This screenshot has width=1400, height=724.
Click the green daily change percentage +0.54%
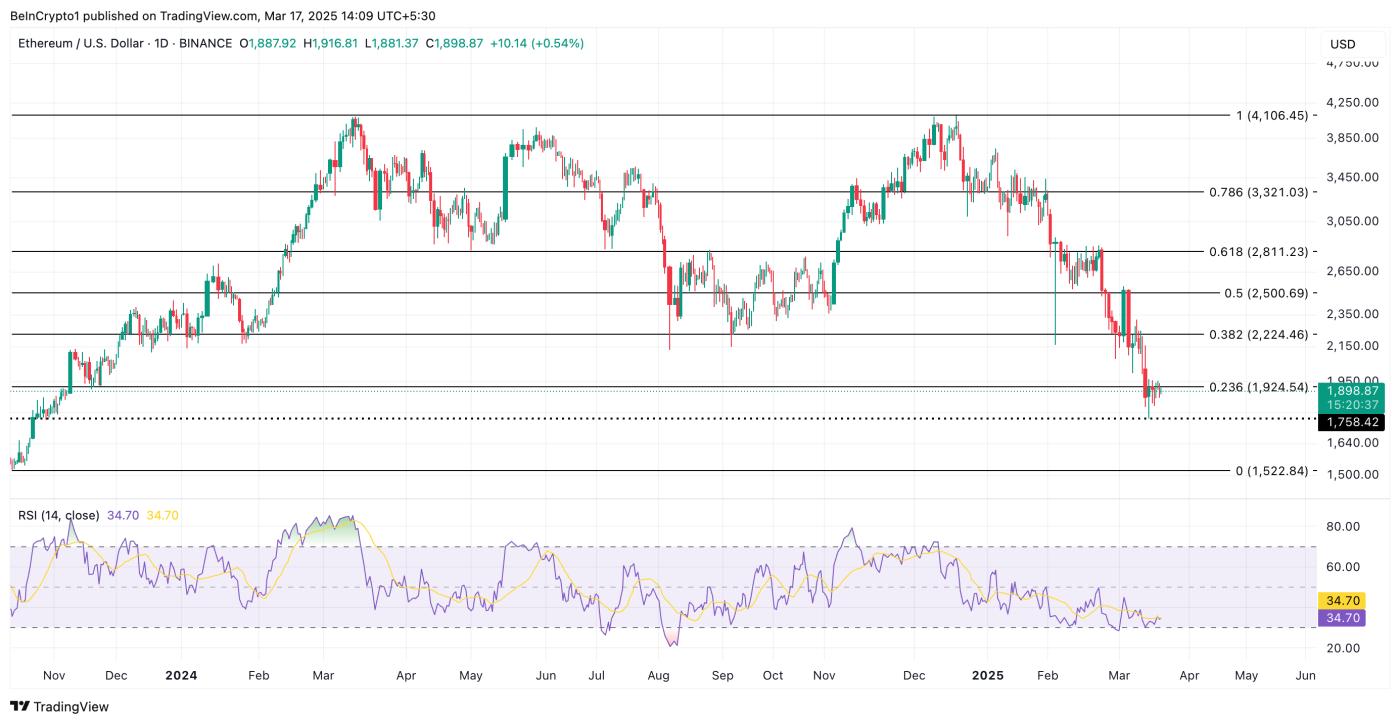coord(556,43)
